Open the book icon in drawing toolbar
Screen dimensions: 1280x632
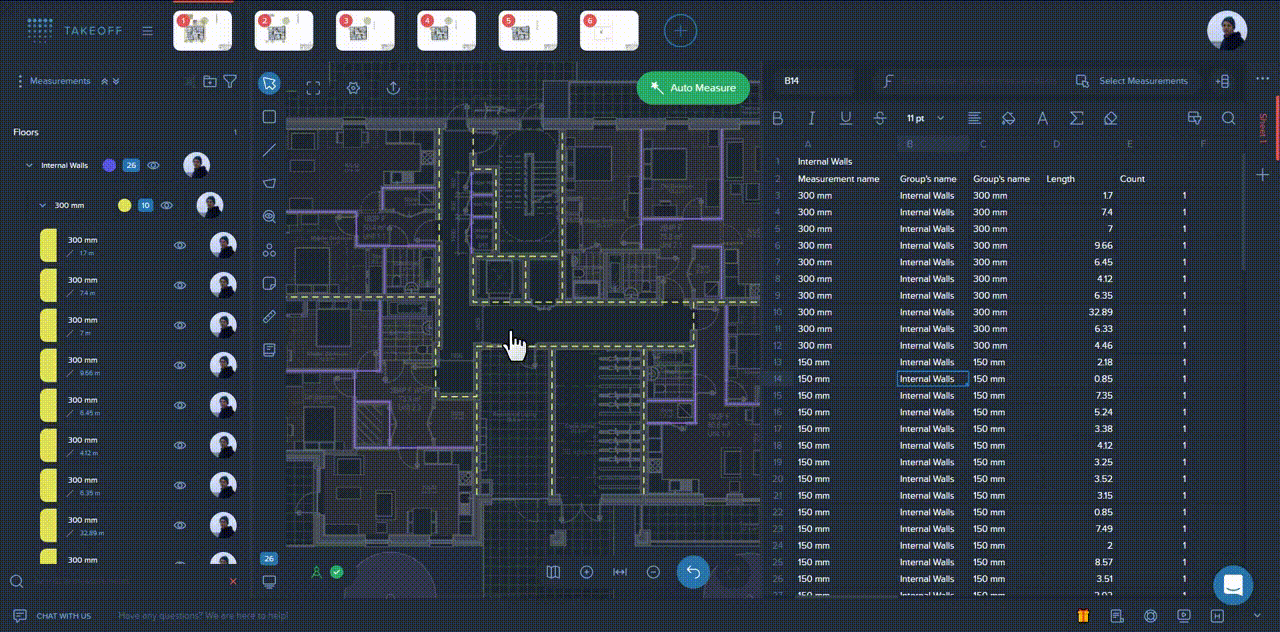(x=269, y=349)
